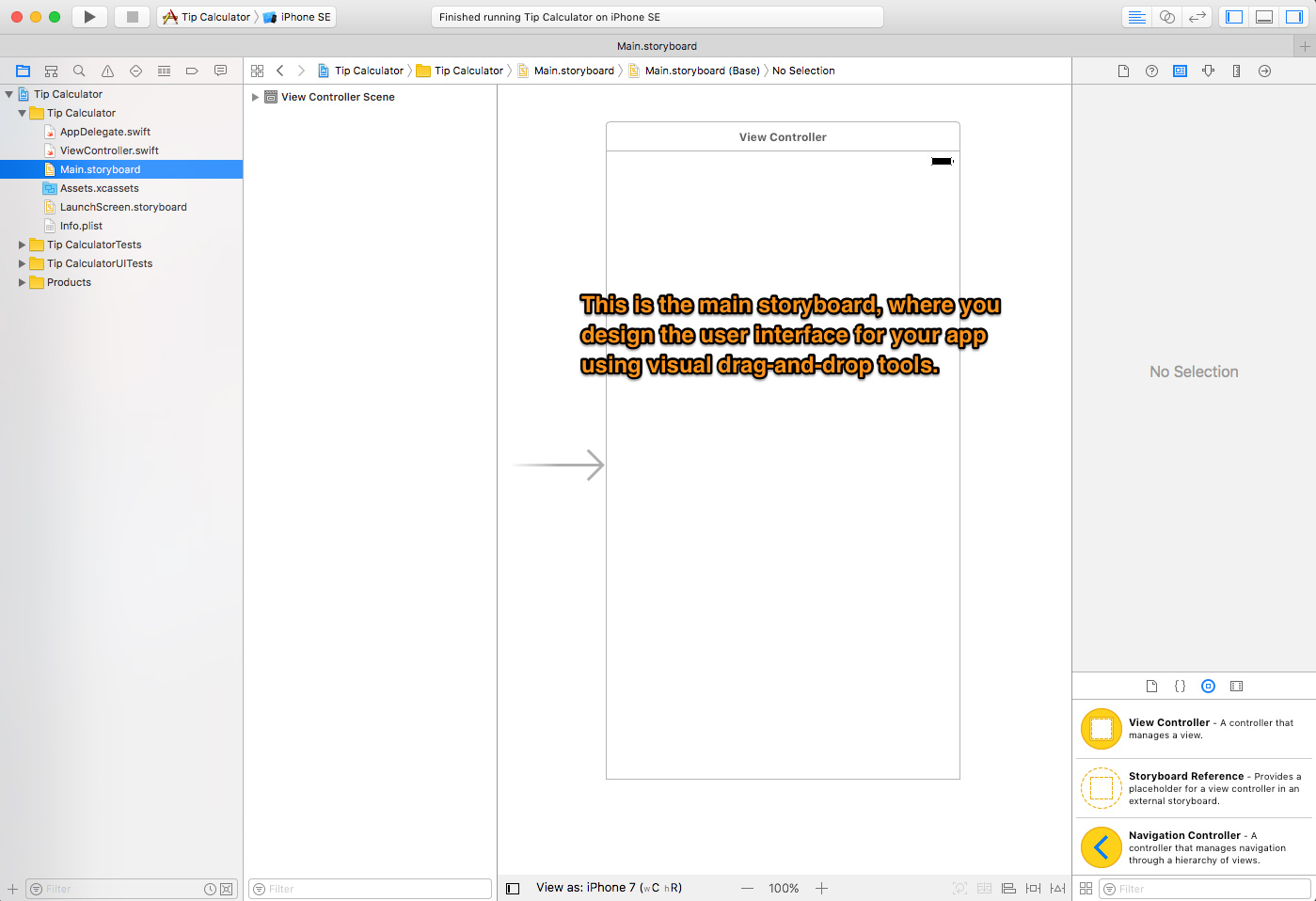Show the Media library

(1236, 686)
